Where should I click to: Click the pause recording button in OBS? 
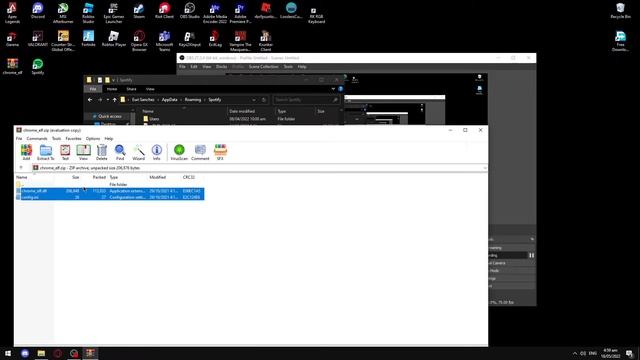tap(531, 255)
